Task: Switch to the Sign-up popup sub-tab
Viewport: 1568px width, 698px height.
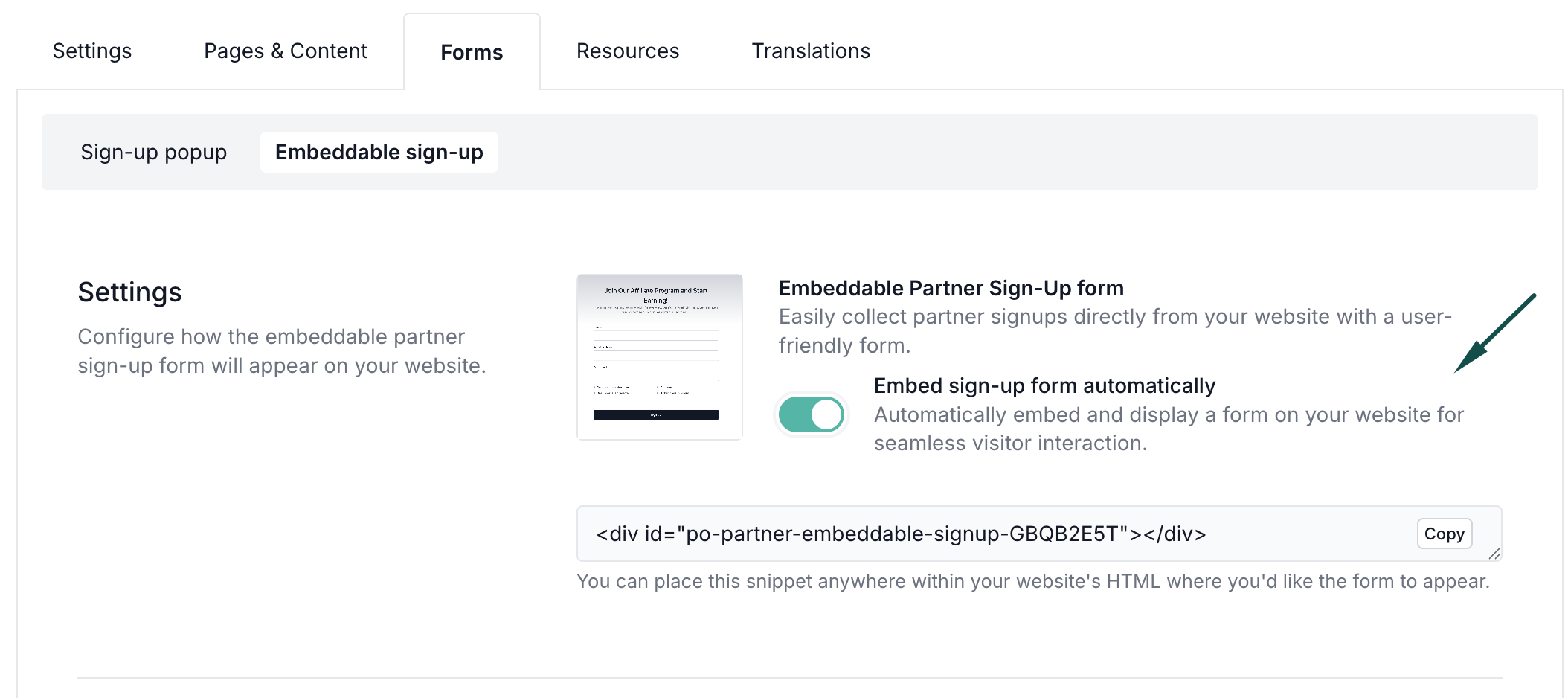Action: pyautogui.click(x=153, y=152)
